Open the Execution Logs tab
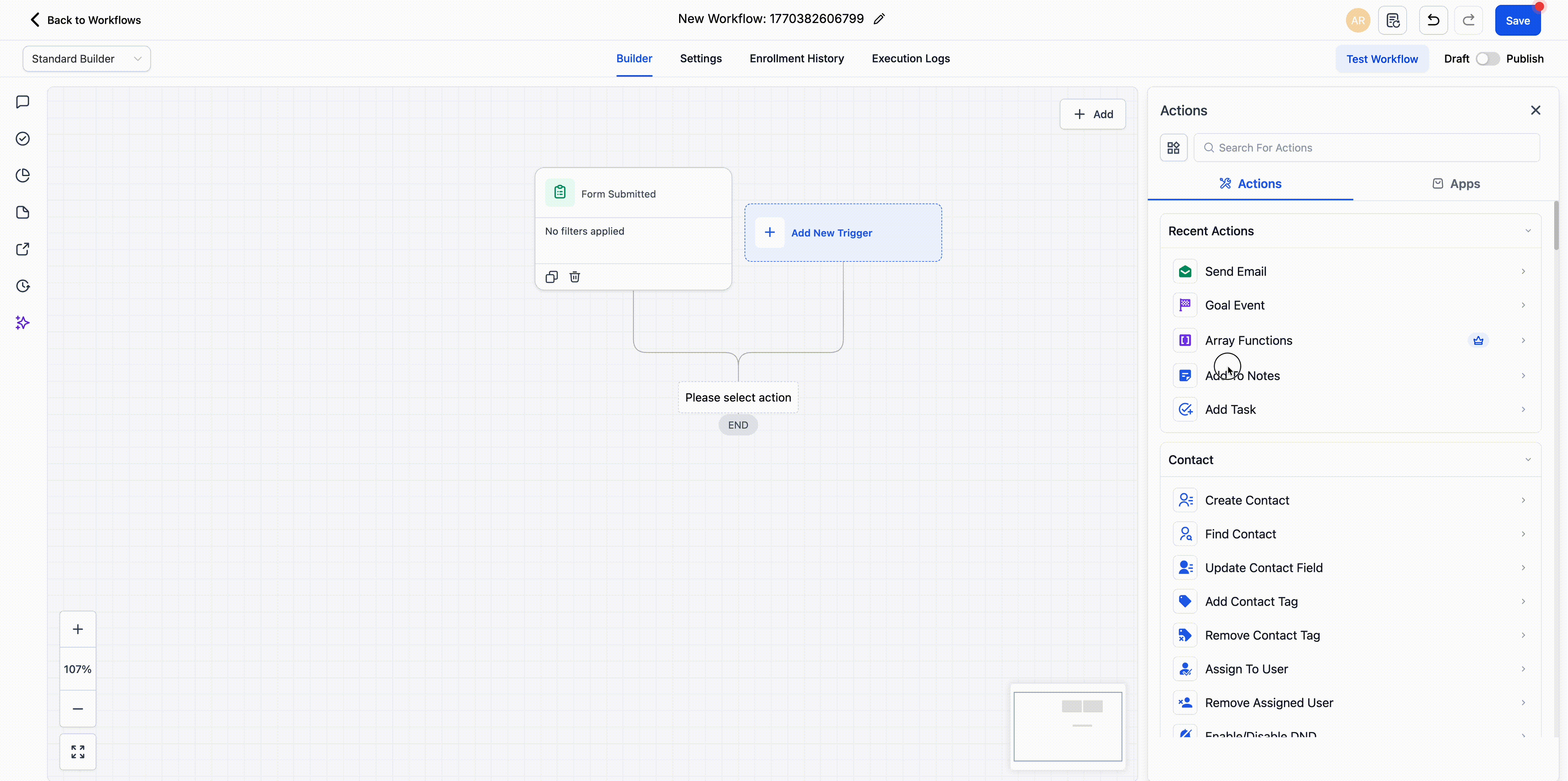 (911, 59)
